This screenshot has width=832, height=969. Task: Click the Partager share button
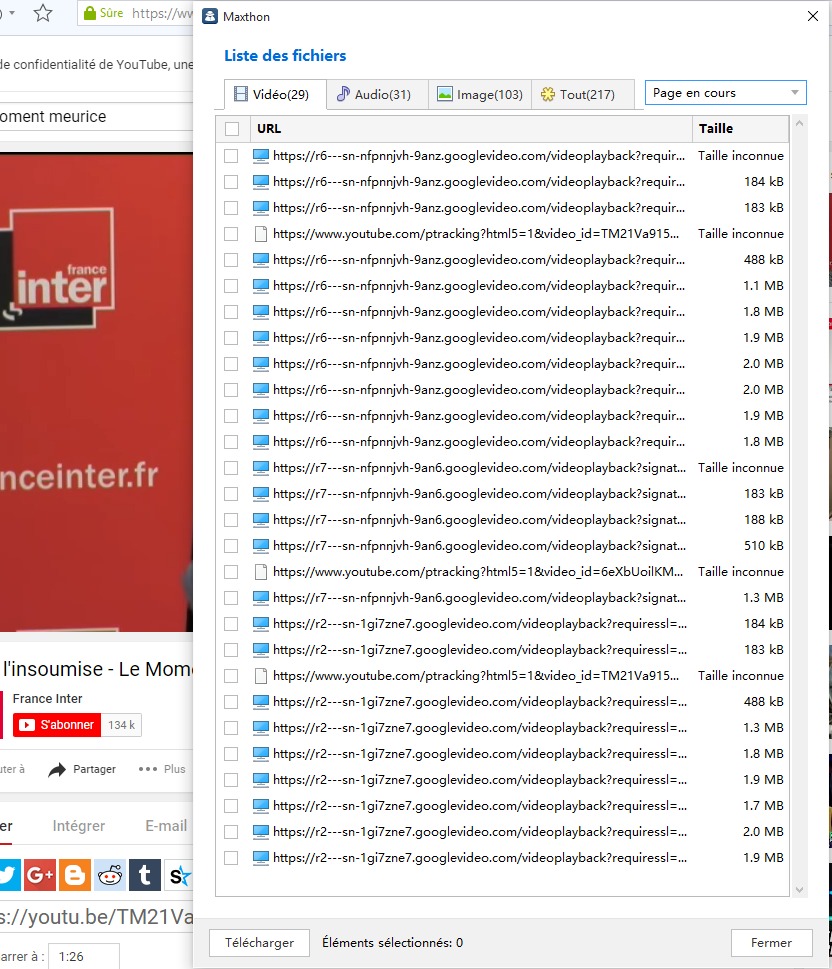coord(82,769)
